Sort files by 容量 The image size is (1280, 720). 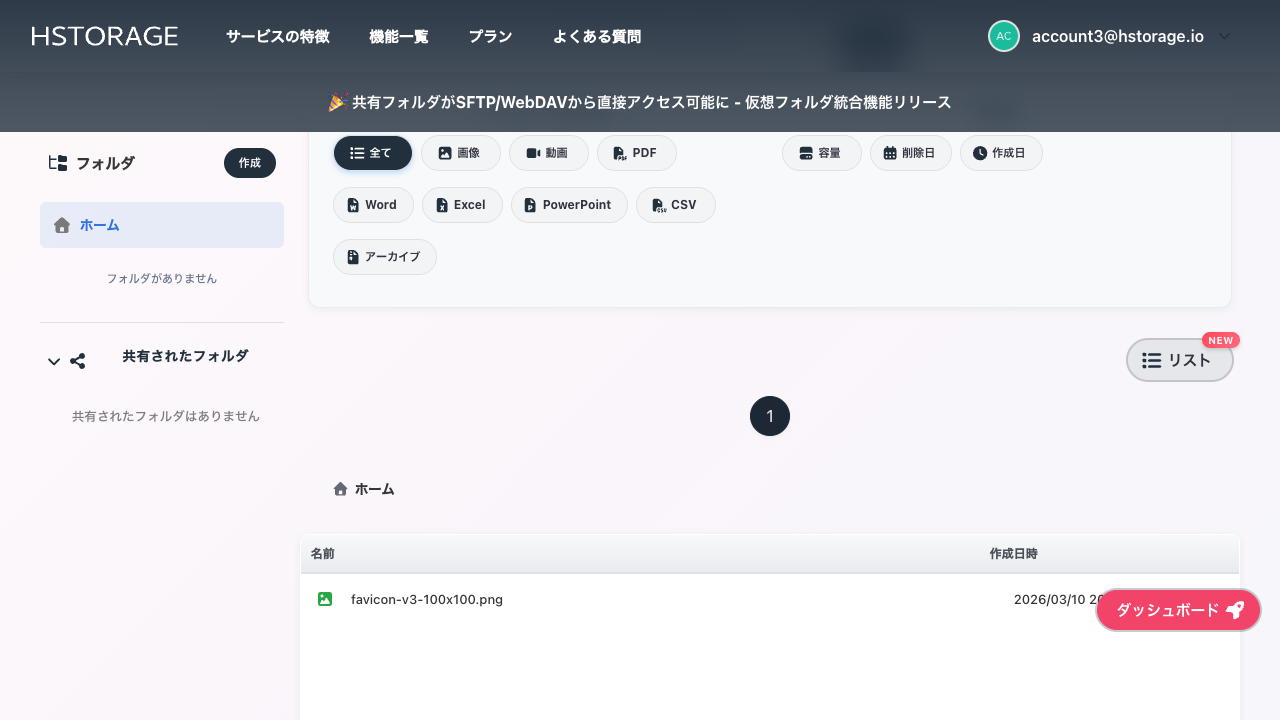(x=822, y=153)
